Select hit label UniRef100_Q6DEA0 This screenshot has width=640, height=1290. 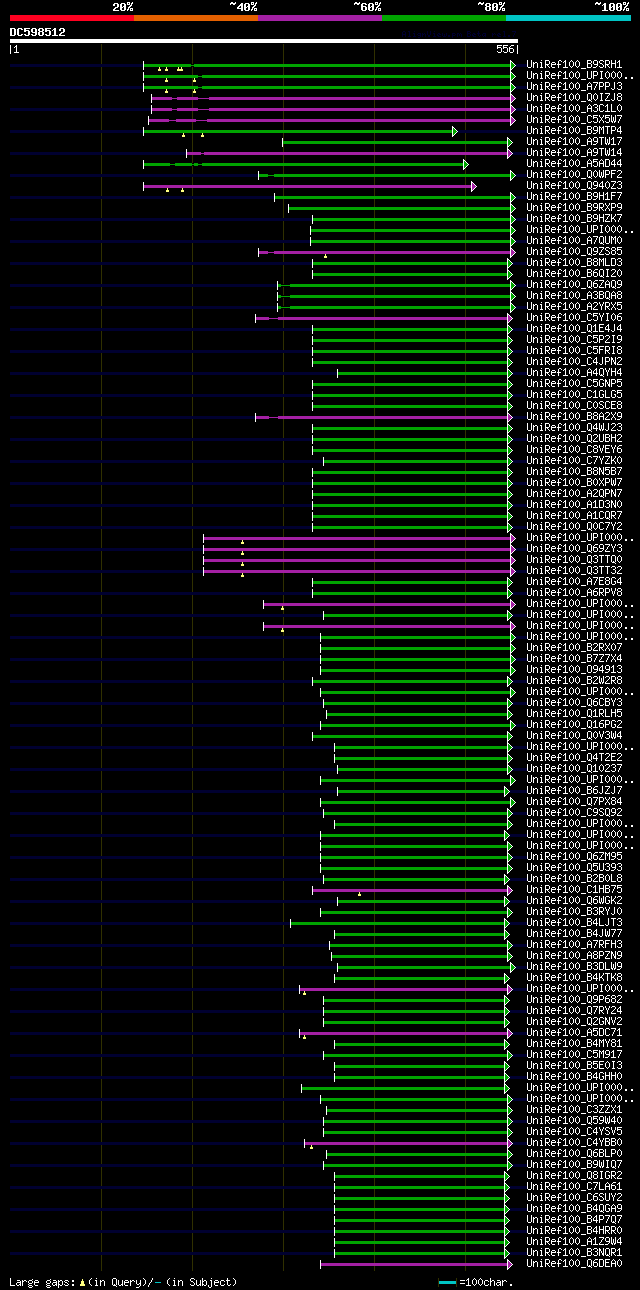click(574, 1264)
